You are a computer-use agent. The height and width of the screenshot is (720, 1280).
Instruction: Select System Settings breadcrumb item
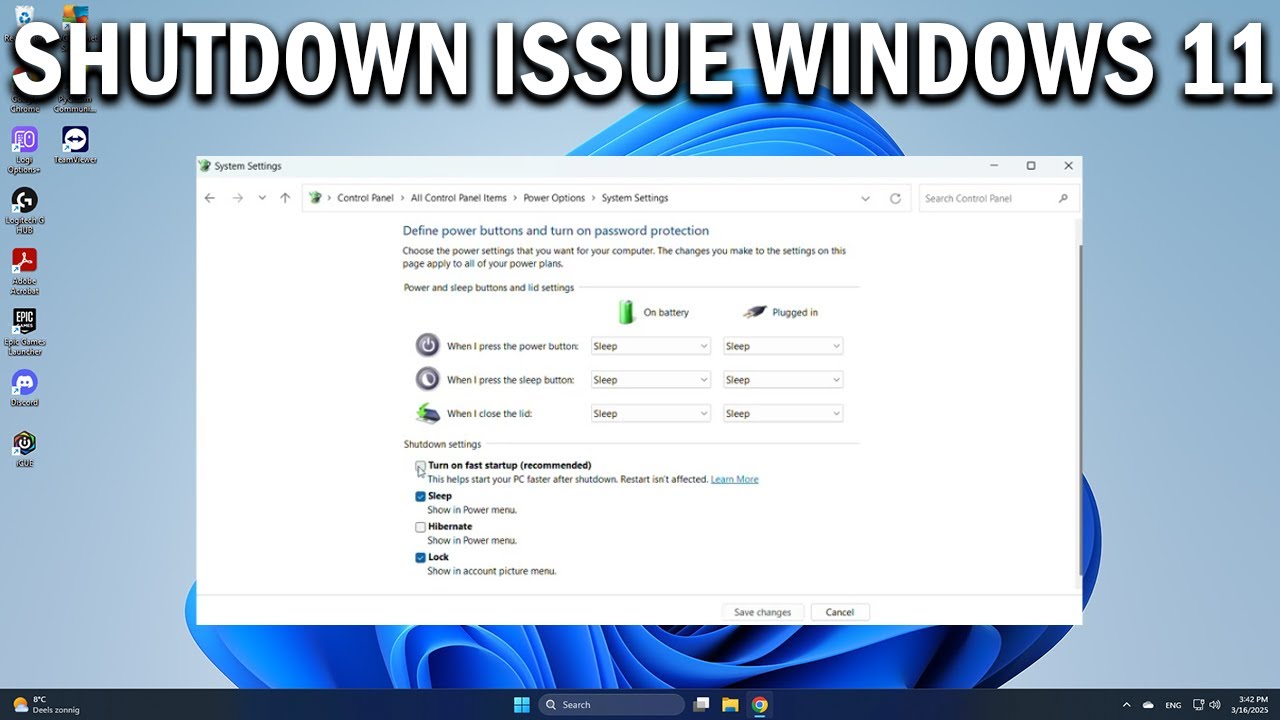pos(635,198)
